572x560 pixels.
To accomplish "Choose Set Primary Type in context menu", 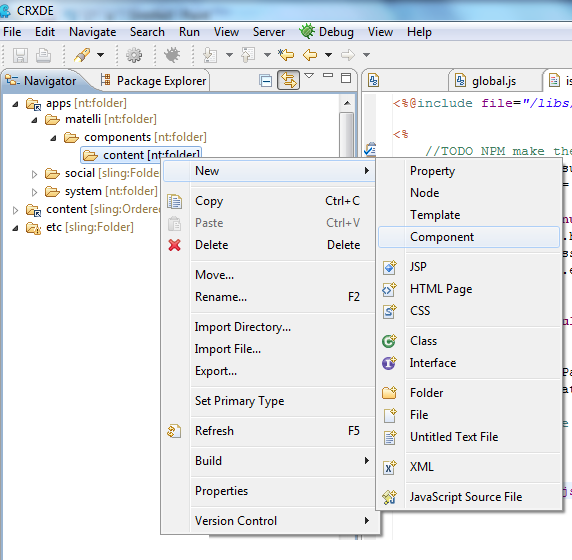I will (x=268, y=401).
